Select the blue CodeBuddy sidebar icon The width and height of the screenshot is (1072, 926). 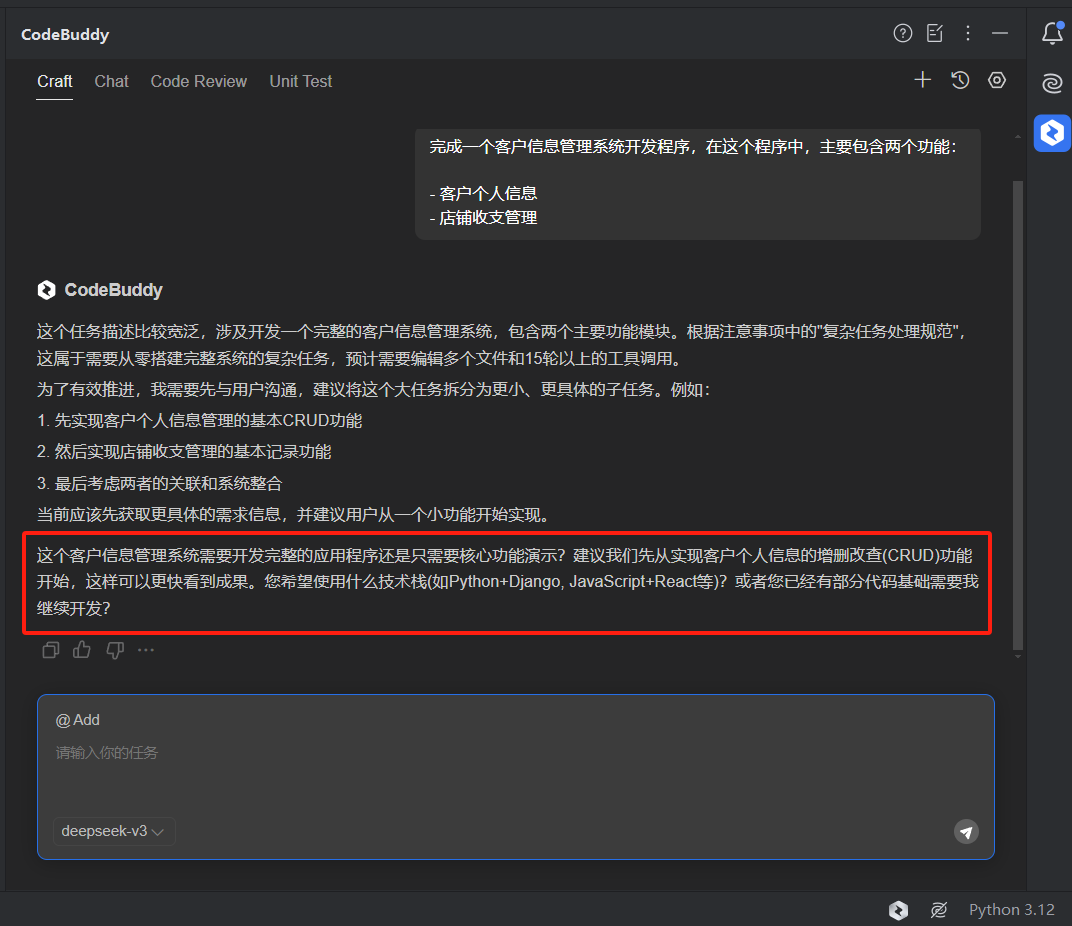pyautogui.click(x=1052, y=133)
